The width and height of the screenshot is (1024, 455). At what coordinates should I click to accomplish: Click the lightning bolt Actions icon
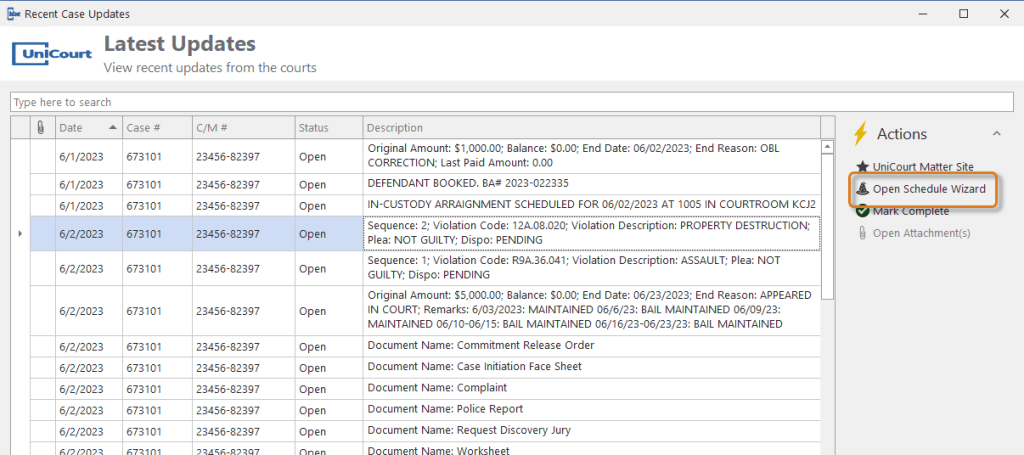(861, 133)
